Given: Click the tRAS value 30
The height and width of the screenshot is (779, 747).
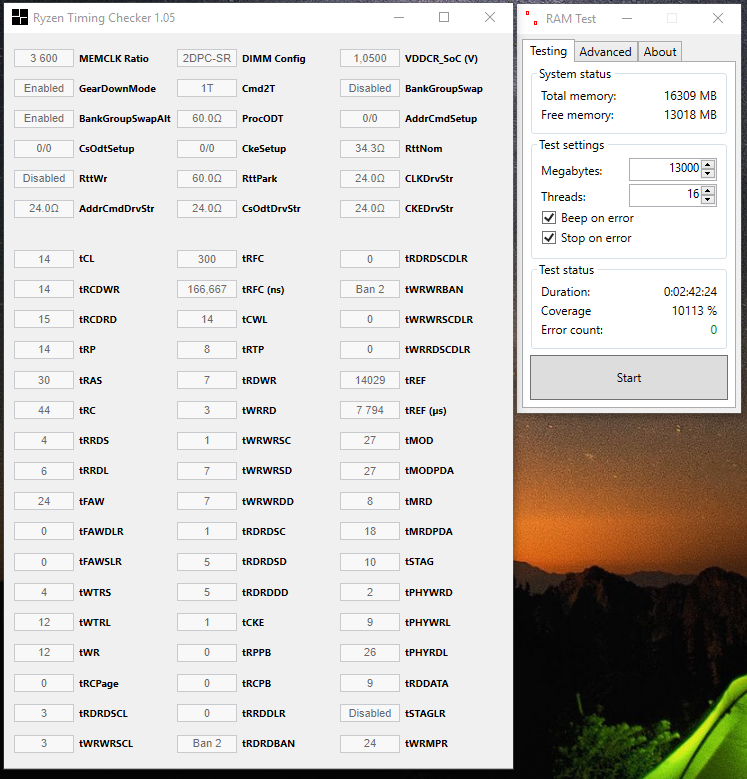Looking at the screenshot, I should point(44,380).
